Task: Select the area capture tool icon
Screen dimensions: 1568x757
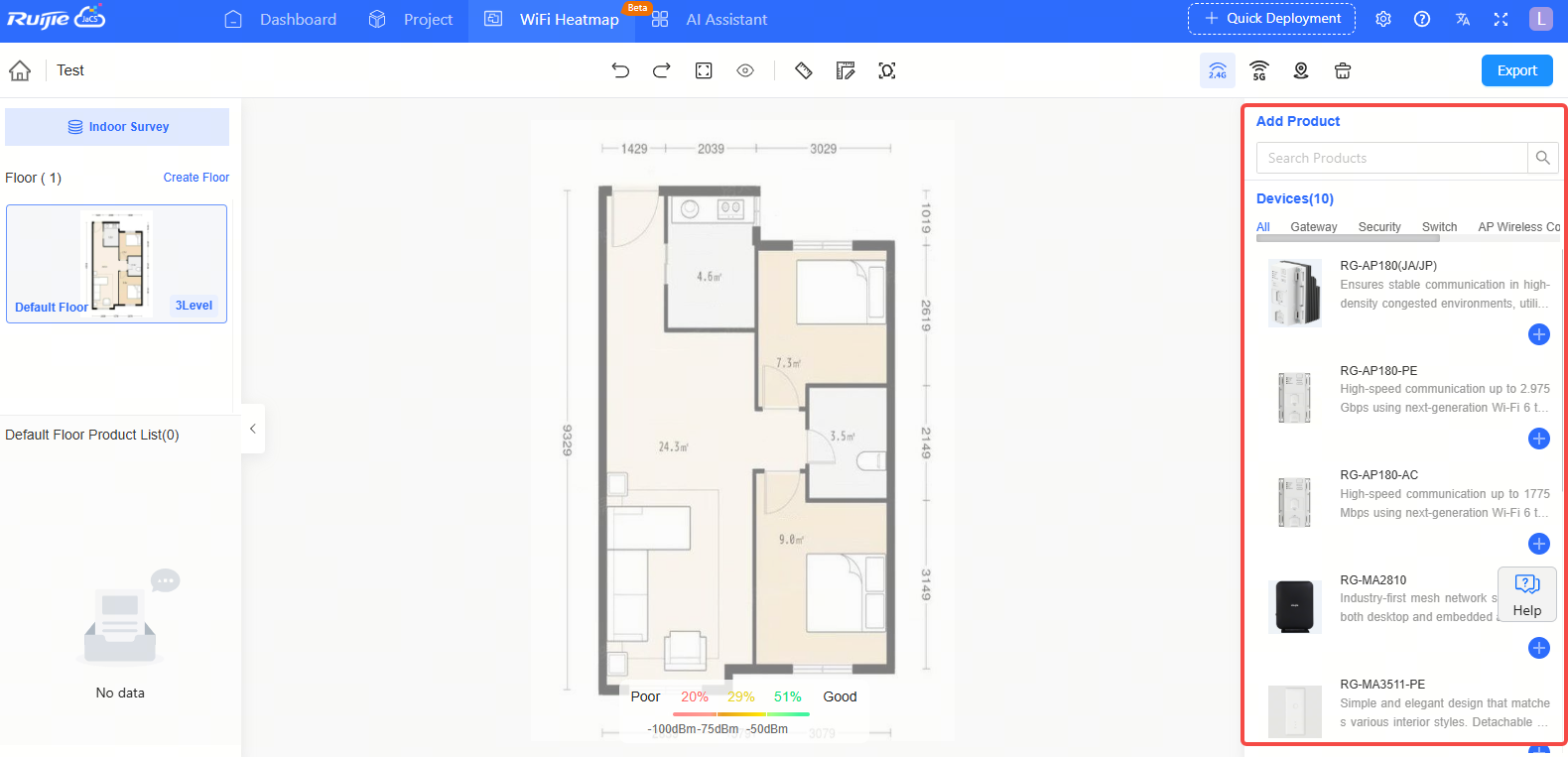Action: coord(887,70)
